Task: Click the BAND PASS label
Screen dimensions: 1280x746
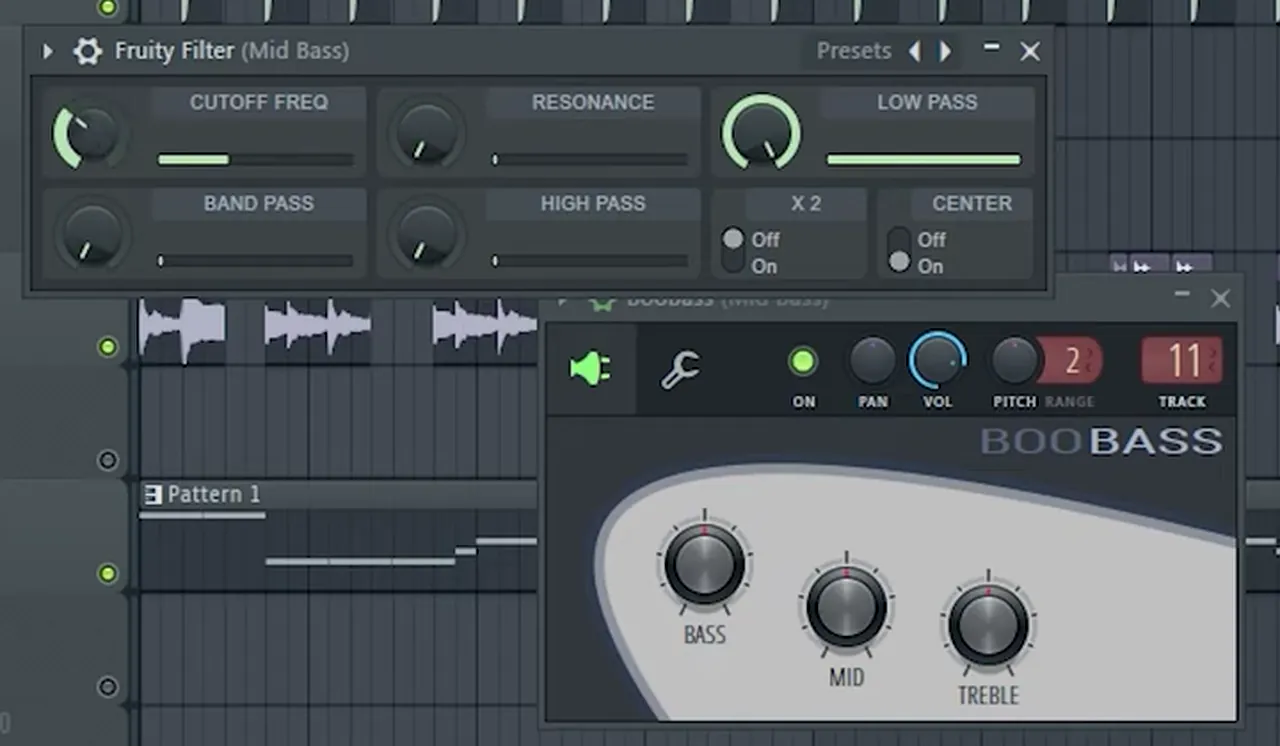Action: pos(259,203)
